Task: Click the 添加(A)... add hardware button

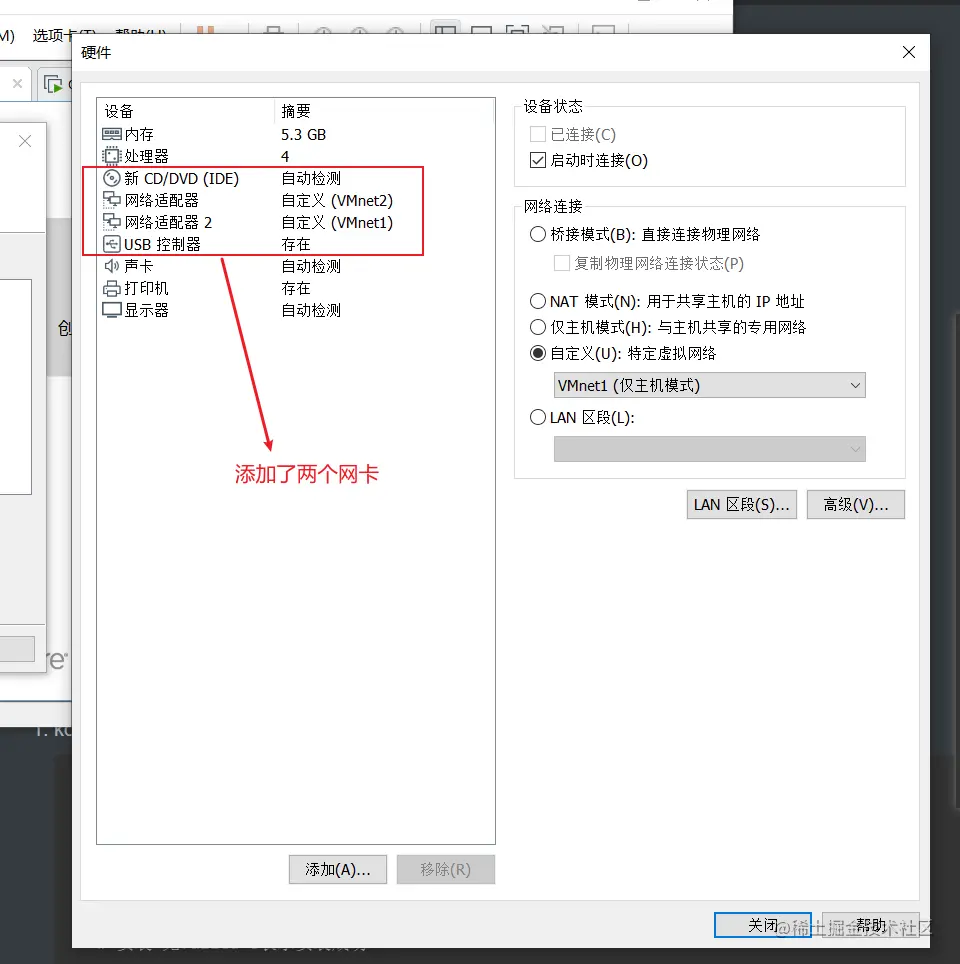Action: pos(338,869)
